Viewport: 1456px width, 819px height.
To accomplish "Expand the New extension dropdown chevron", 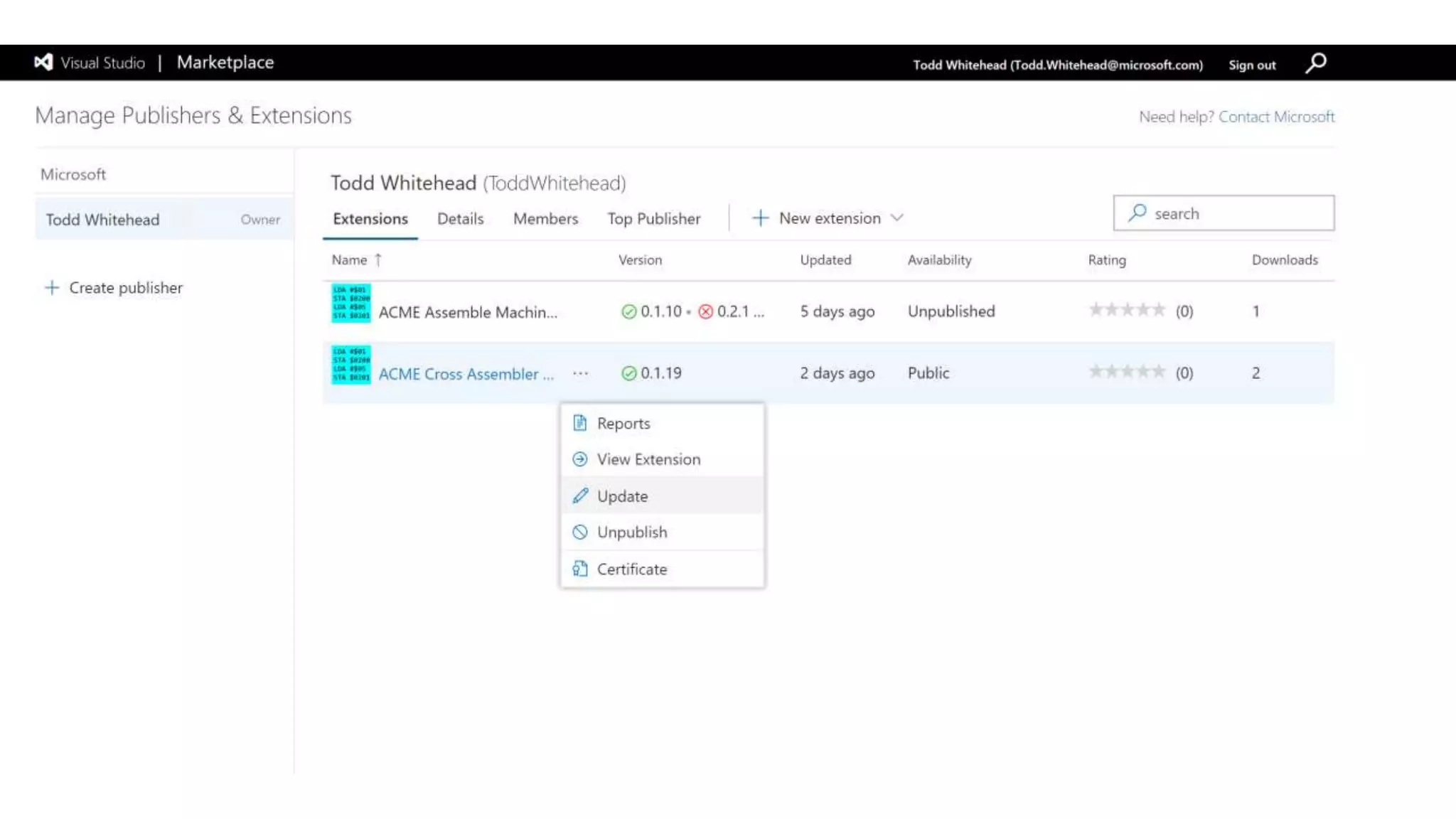I will (897, 218).
